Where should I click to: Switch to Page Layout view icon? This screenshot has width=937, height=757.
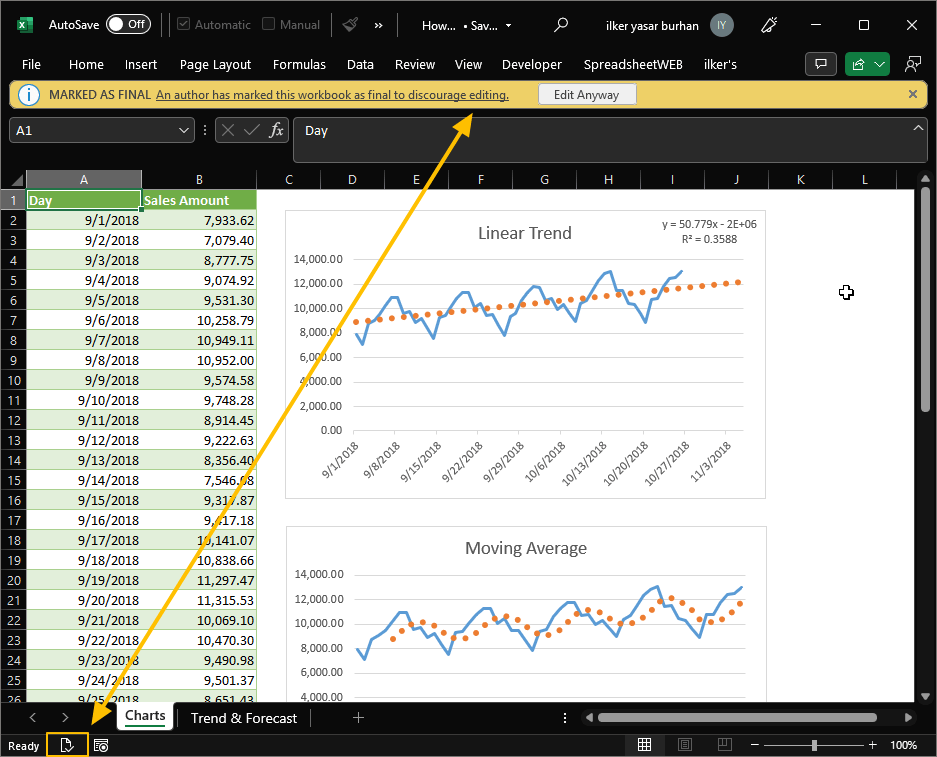pyautogui.click(x=685, y=744)
